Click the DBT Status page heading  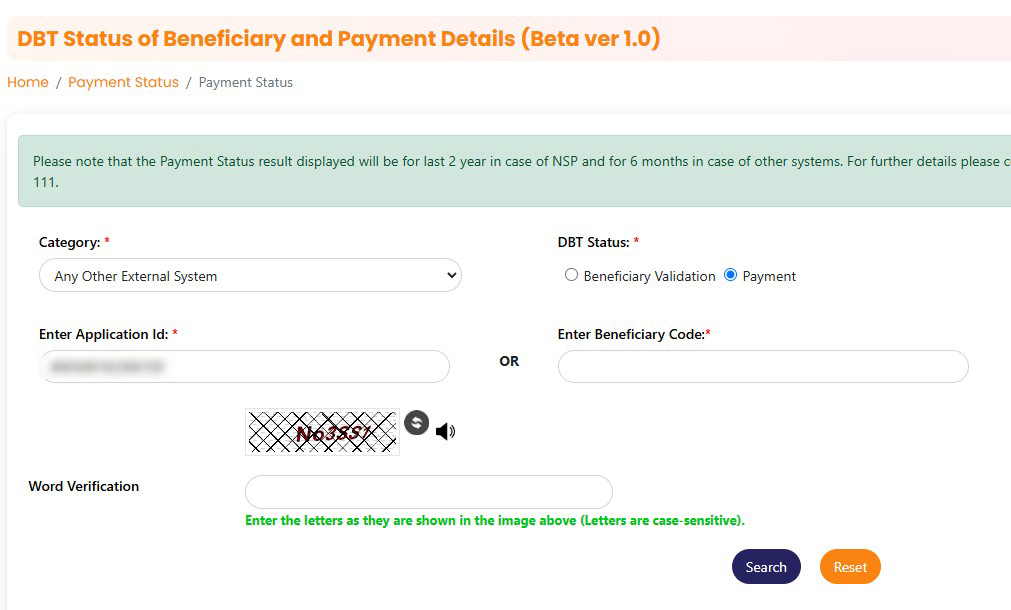click(x=339, y=39)
